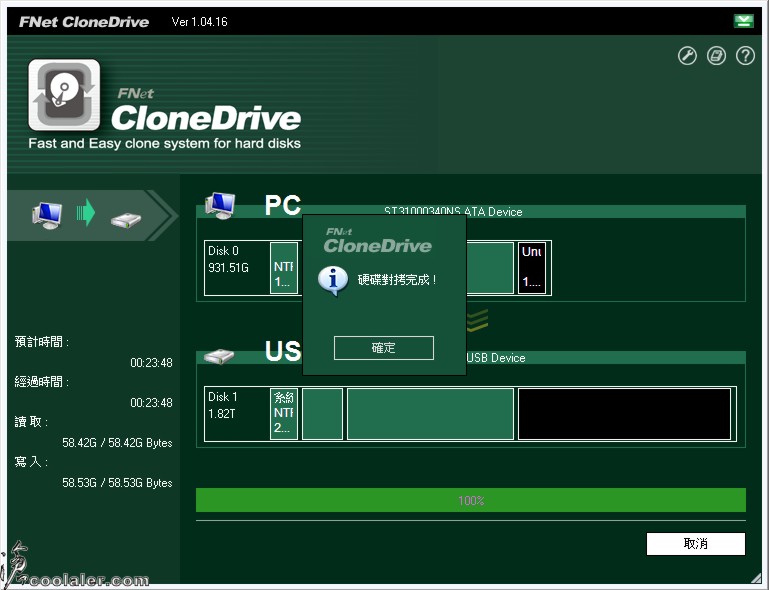Click the green arrow in PC-to-USB mode

click(x=86, y=212)
